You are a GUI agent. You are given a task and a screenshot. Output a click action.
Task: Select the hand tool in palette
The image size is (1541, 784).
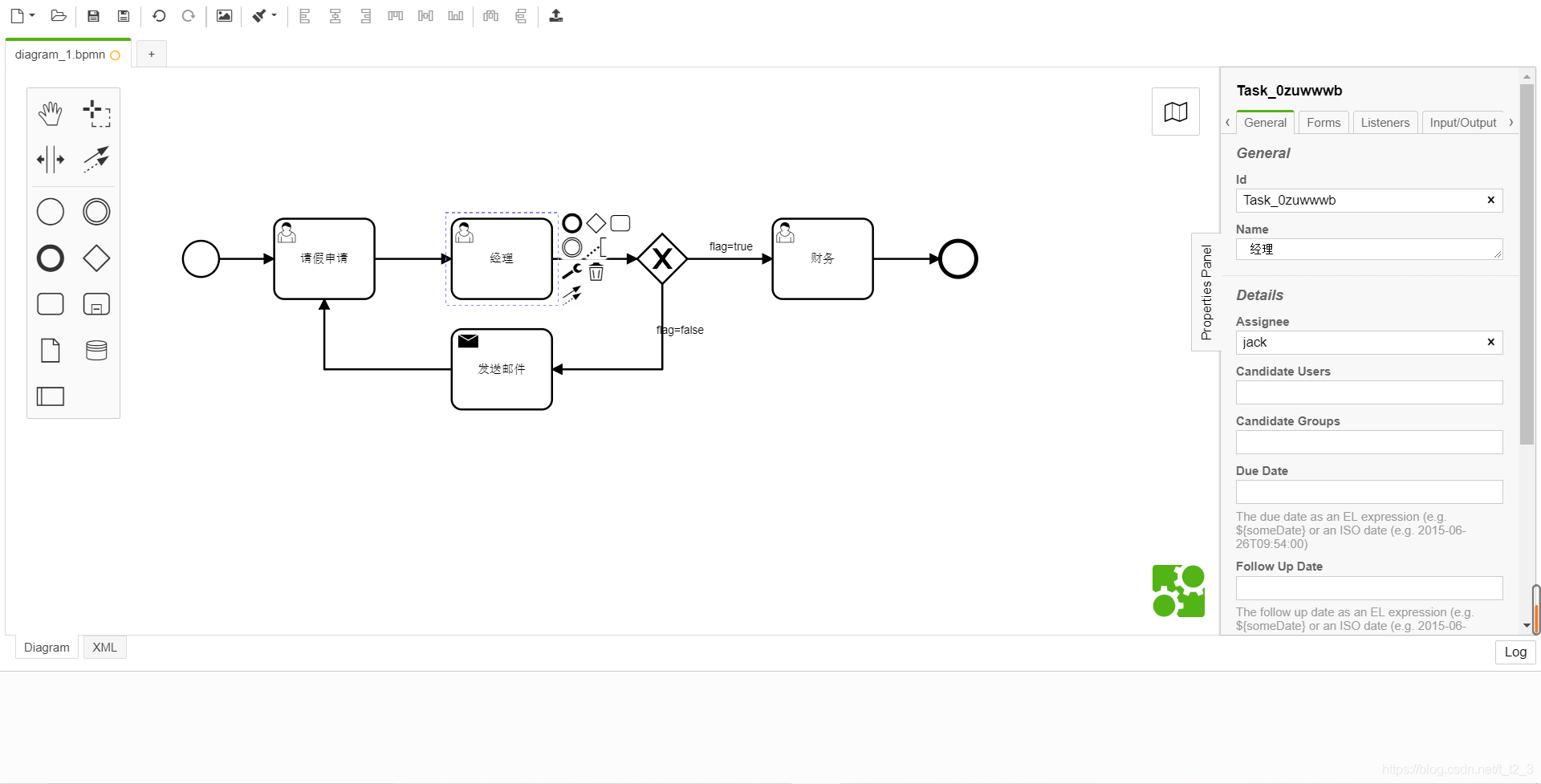(51, 113)
